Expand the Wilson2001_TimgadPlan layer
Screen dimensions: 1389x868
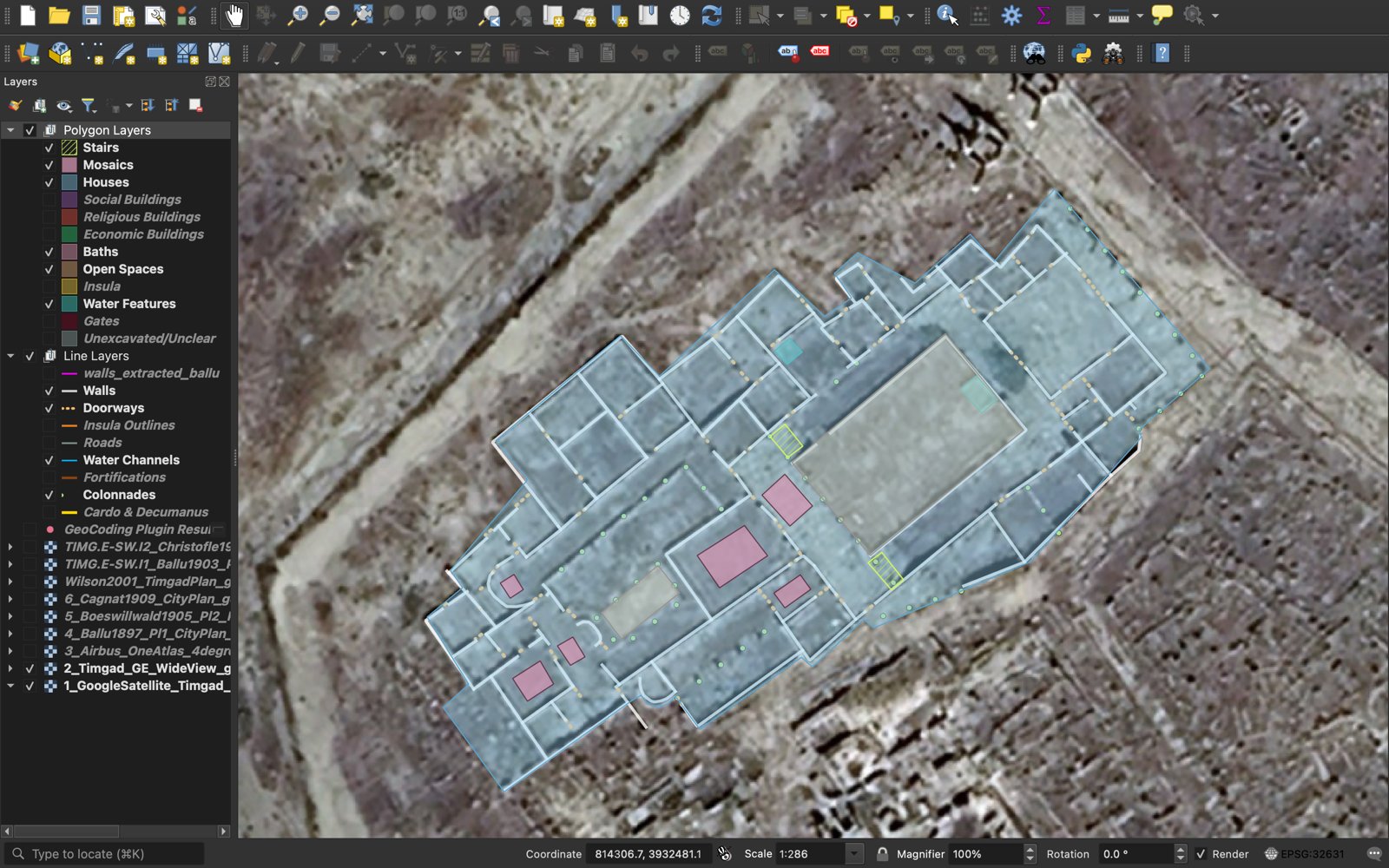click(x=10, y=582)
